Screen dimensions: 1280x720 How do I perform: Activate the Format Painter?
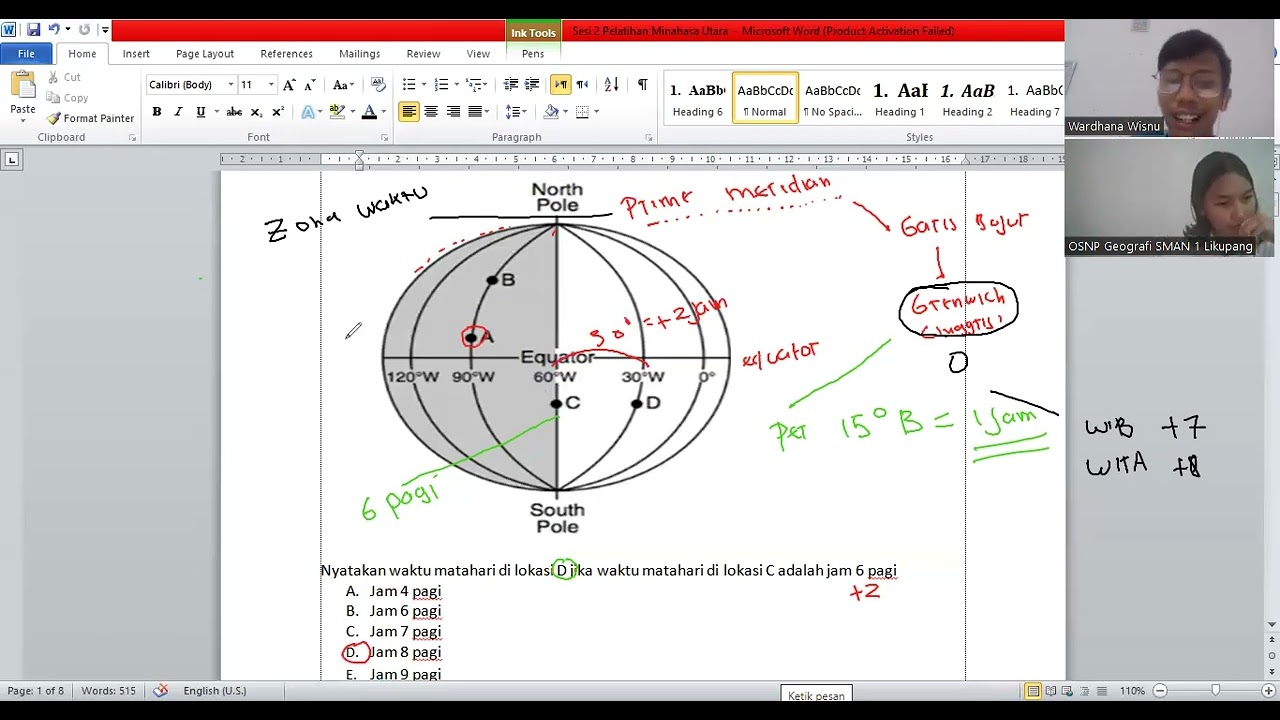(90, 118)
